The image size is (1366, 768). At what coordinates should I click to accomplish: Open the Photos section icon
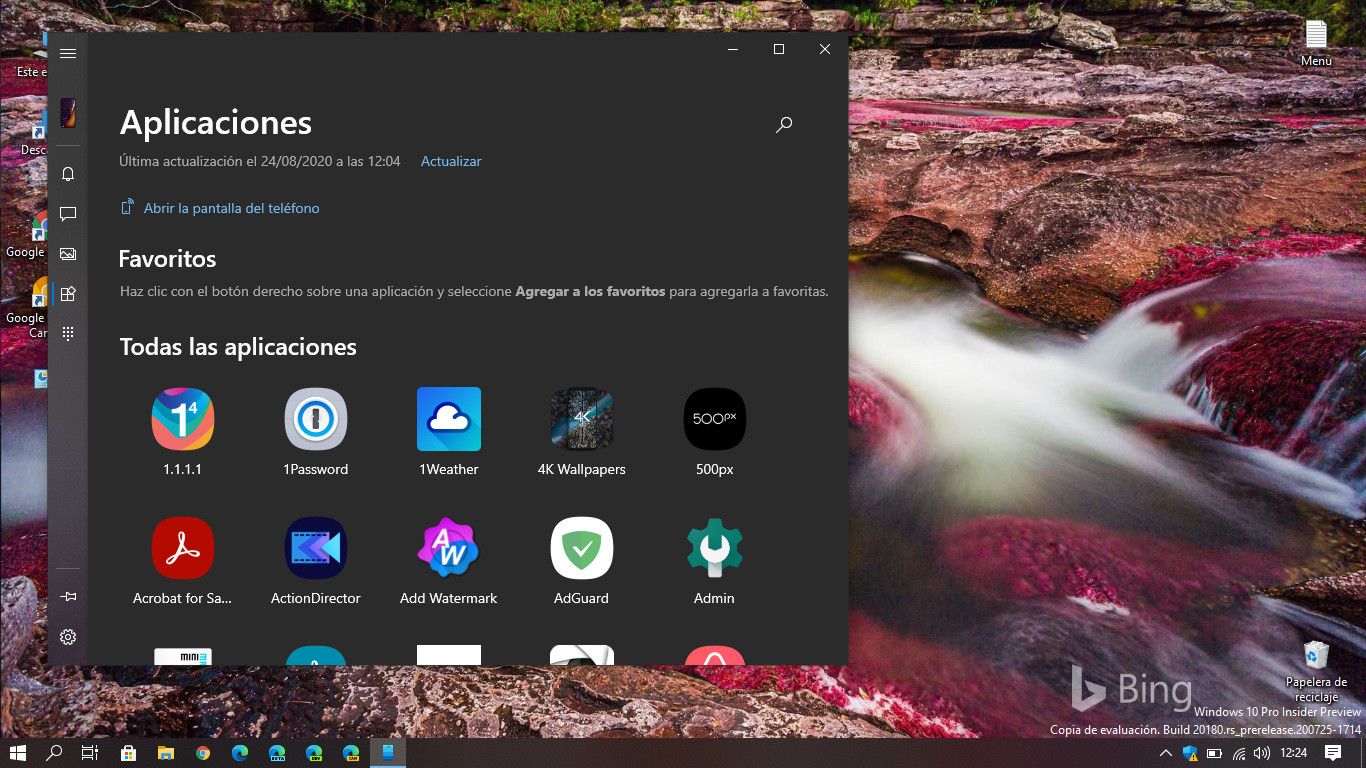coord(68,254)
